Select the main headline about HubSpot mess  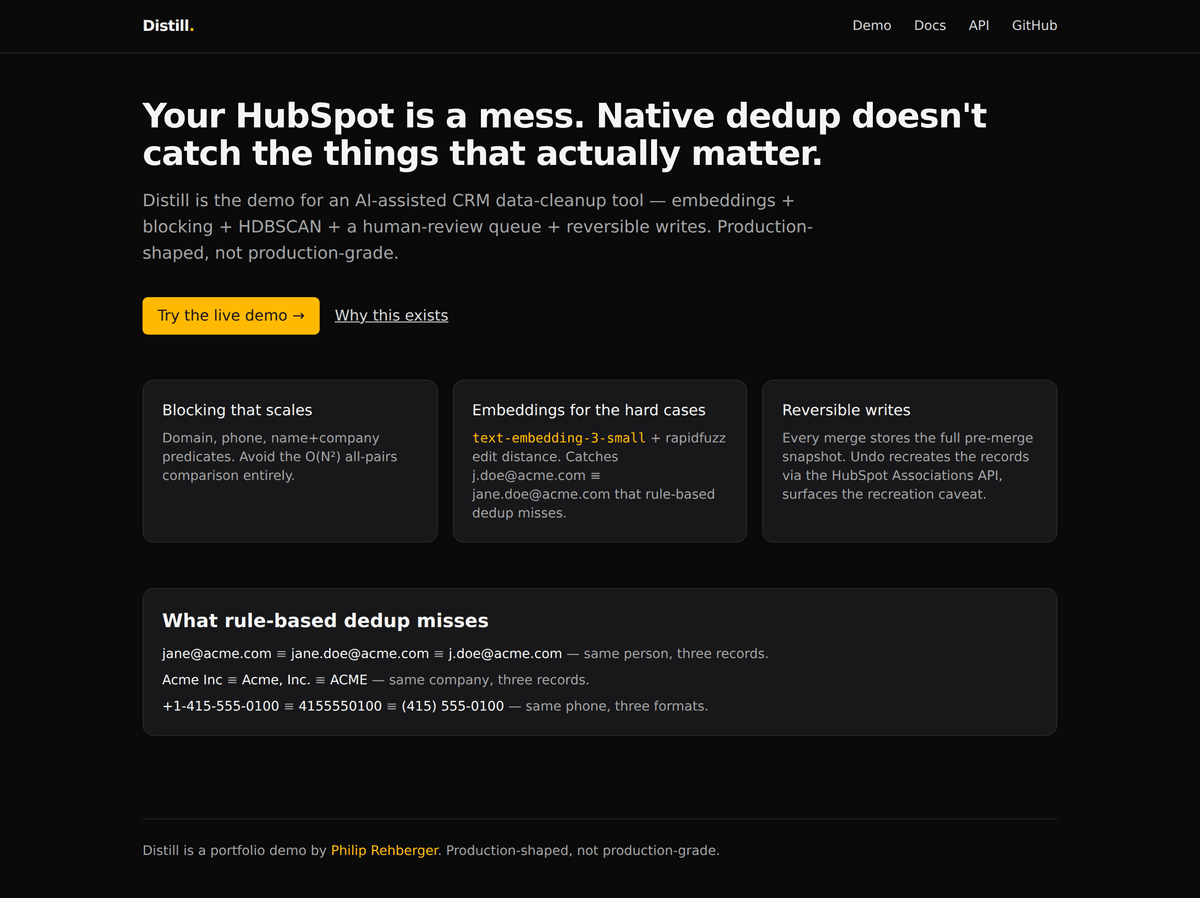pyautogui.click(x=564, y=134)
